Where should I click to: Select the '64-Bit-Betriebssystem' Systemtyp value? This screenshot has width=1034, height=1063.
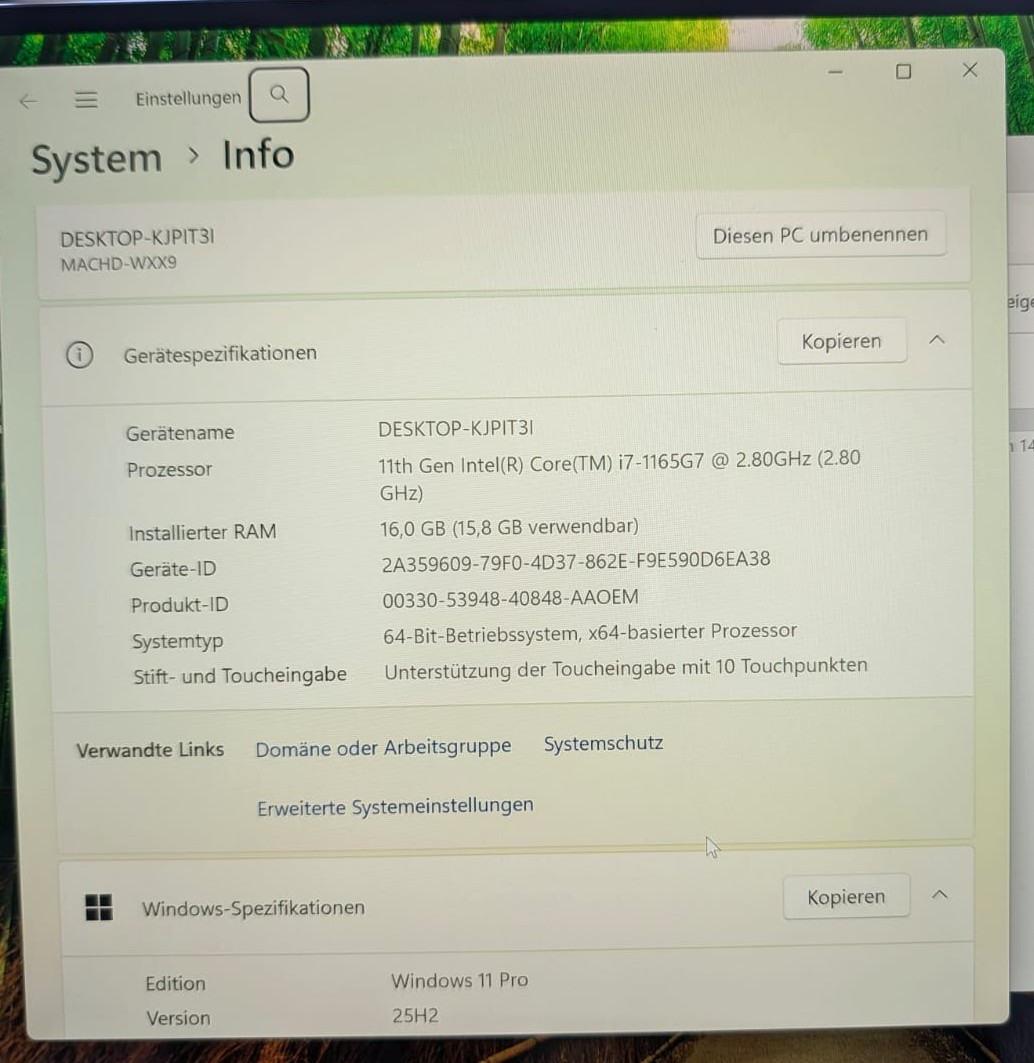pos(590,633)
